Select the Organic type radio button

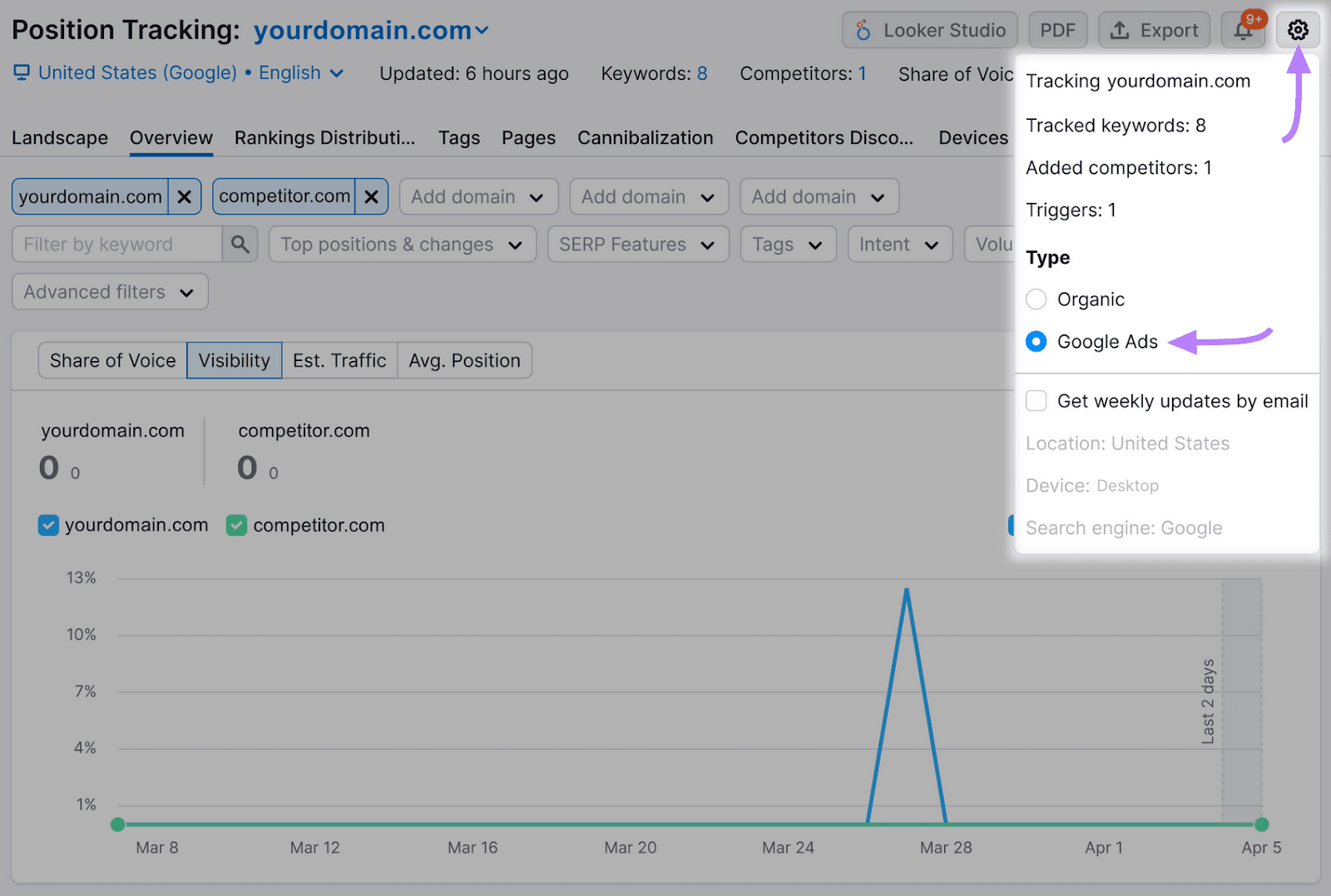pyautogui.click(x=1037, y=299)
